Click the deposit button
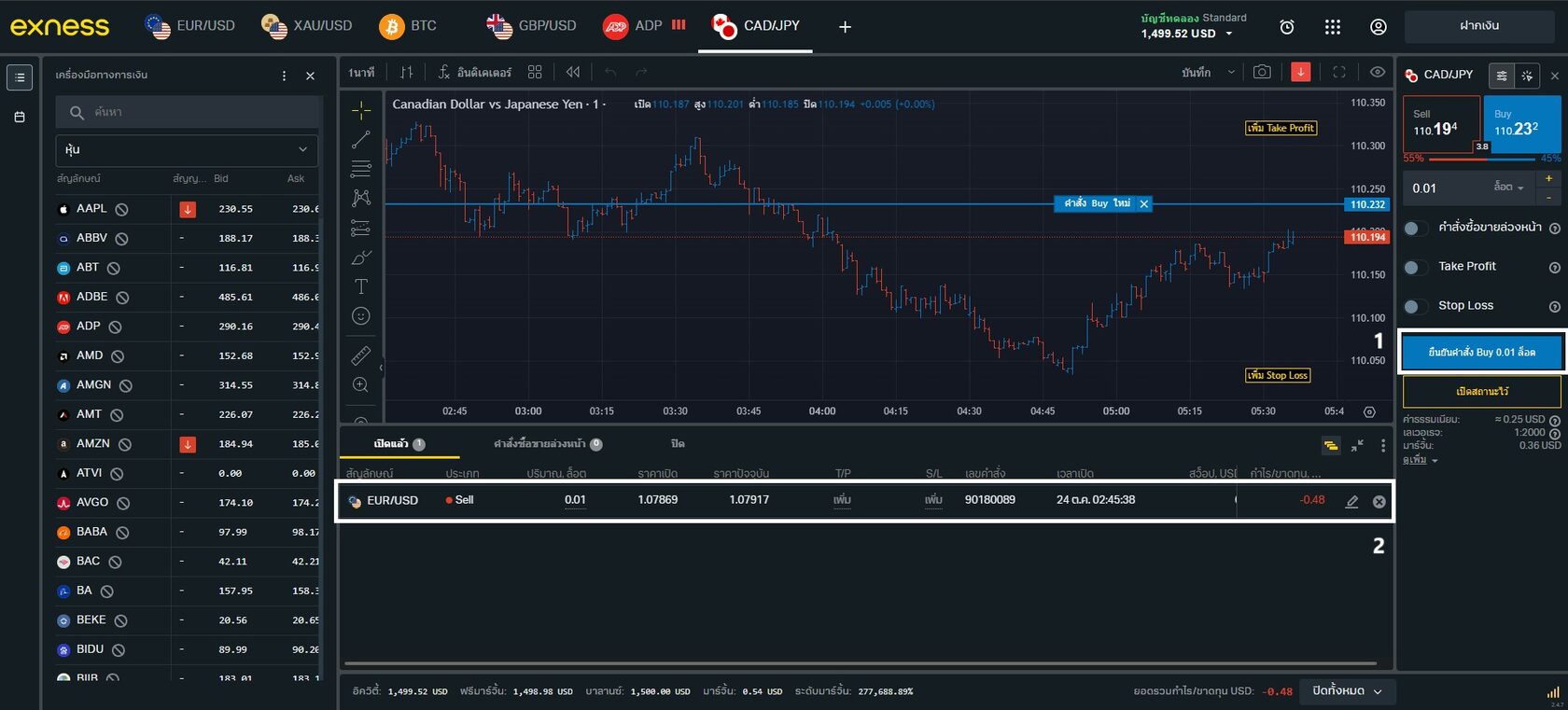The height and width of the screenshot is (710, 1568). click(x=1478, y=26)
